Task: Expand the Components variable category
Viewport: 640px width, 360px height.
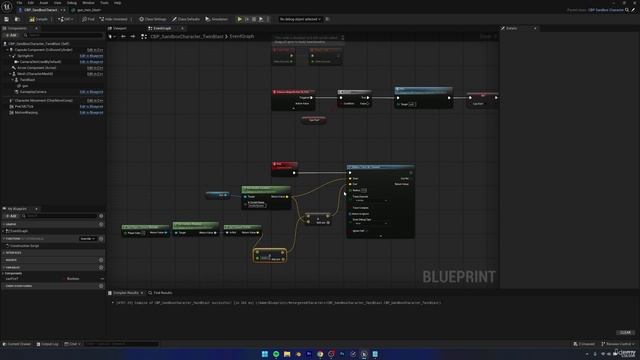Action: tap(4, 273)
